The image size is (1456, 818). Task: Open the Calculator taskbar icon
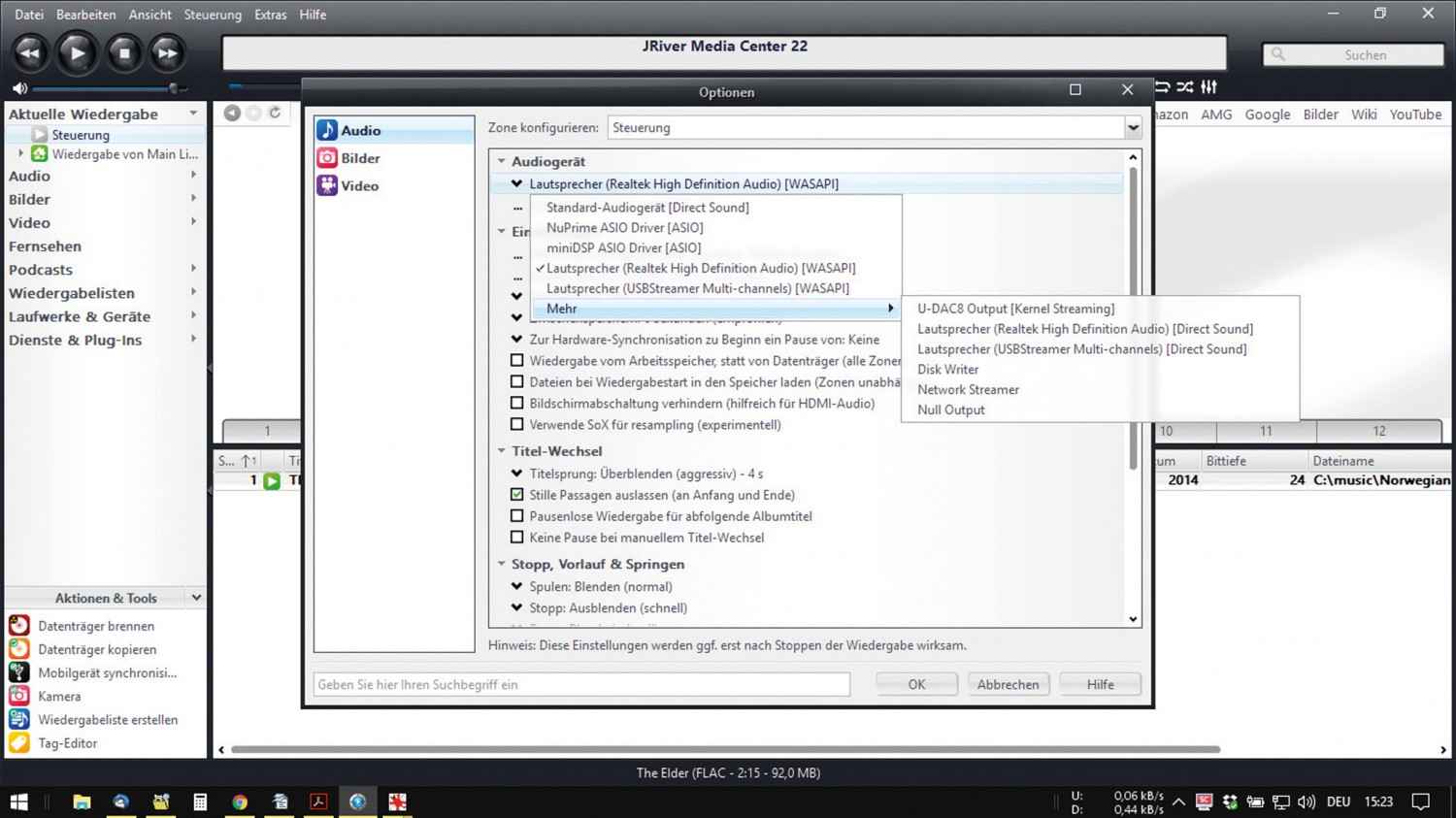(x=200, y=802)
